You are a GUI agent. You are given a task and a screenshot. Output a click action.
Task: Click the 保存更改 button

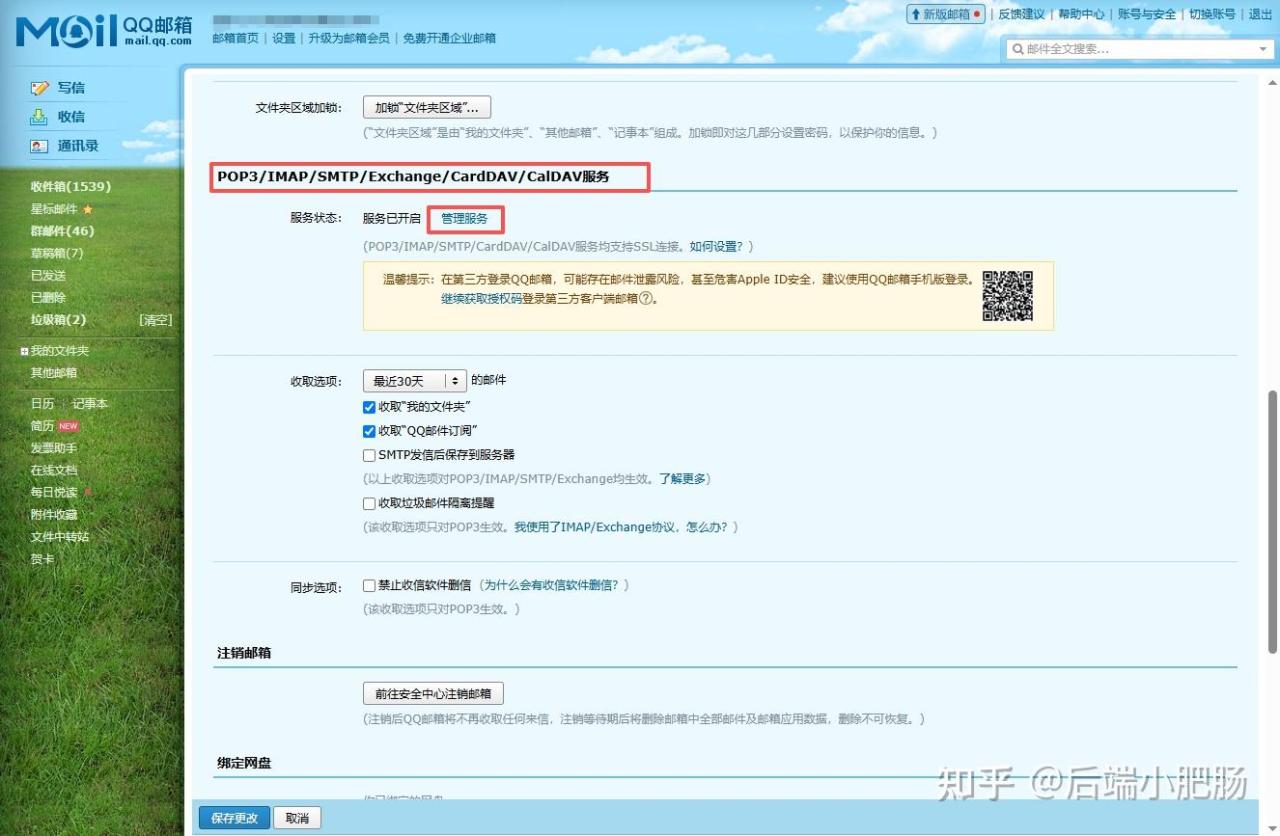234,818
